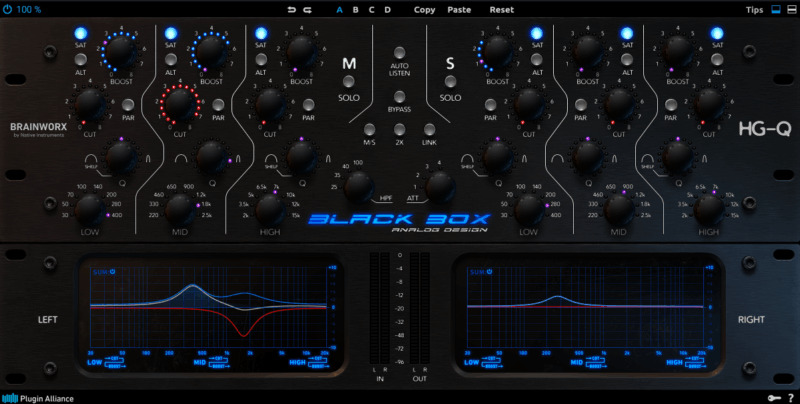Enable ALT on M channel LOW band
The height and width of the screenshot is (404, 800).
click(81, 59)
